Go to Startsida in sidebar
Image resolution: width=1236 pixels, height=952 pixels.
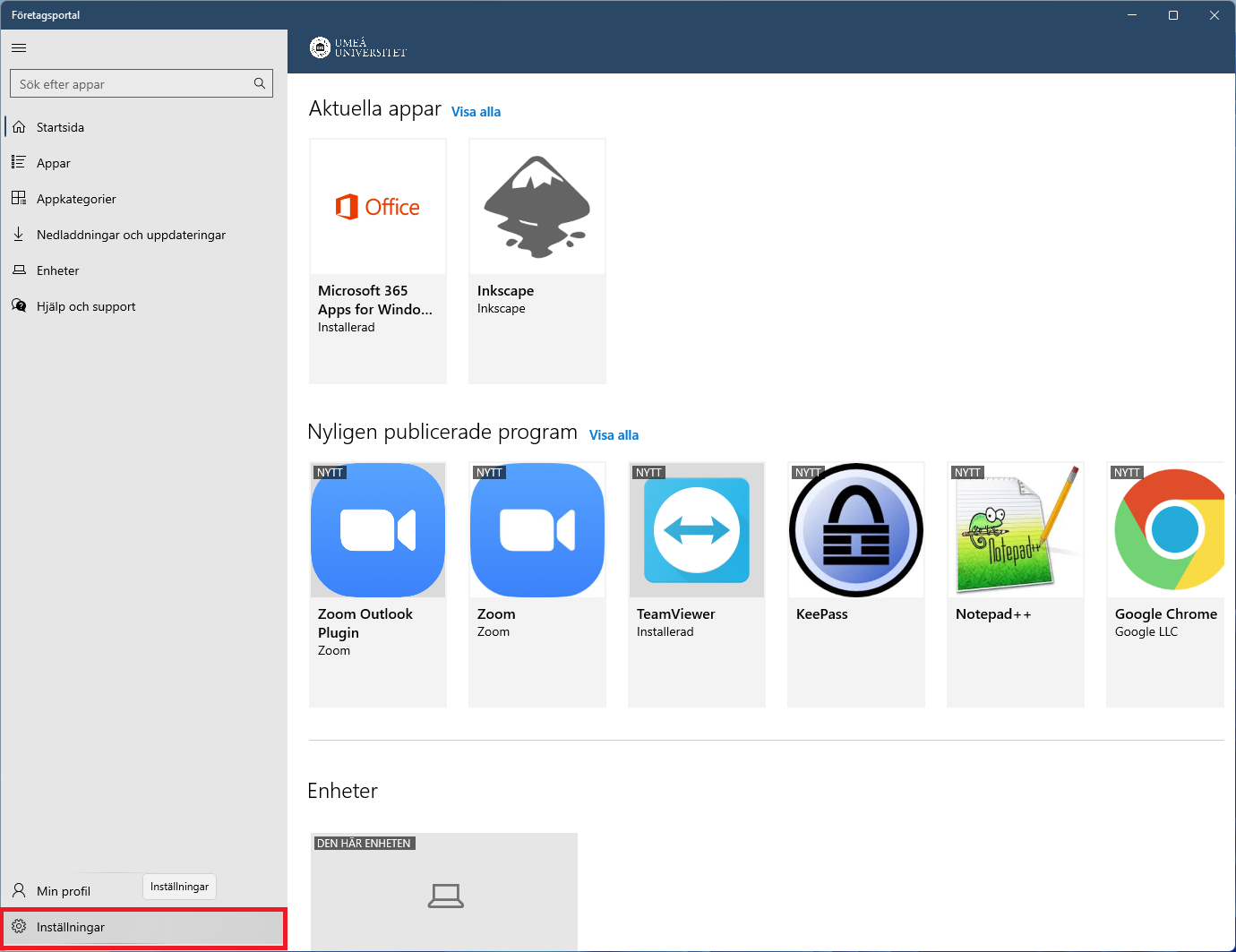tap(60, 127)
